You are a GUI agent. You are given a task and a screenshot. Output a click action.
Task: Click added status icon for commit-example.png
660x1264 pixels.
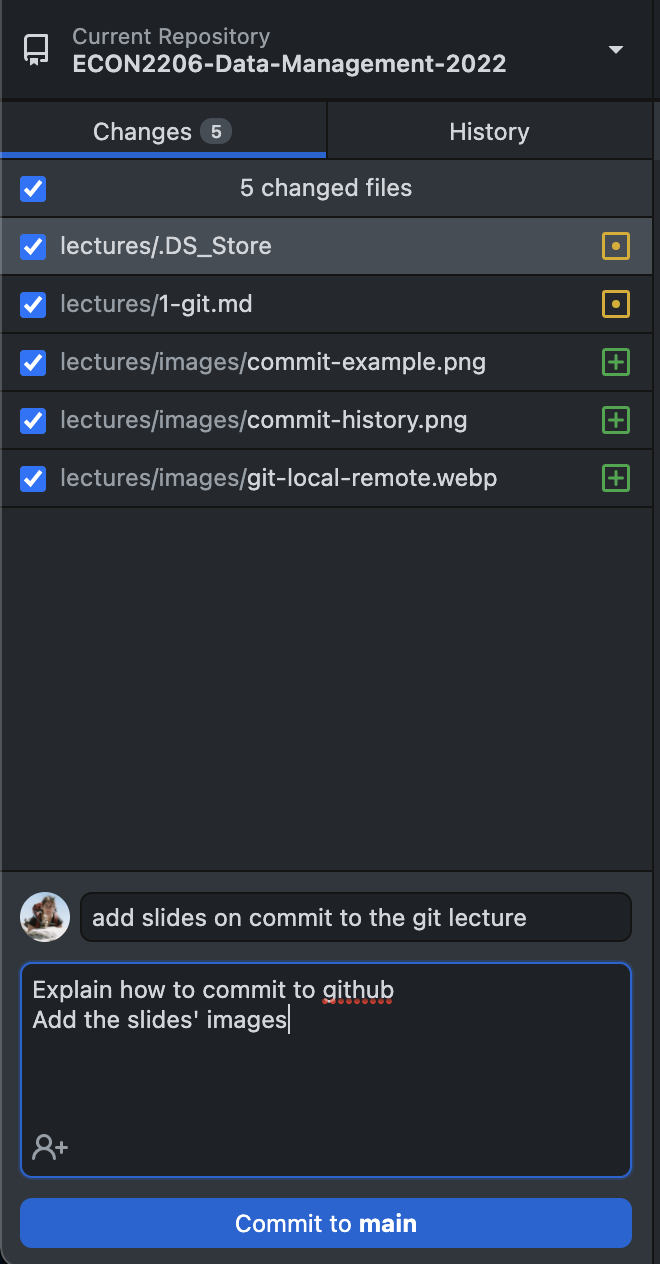click(616, 362)
